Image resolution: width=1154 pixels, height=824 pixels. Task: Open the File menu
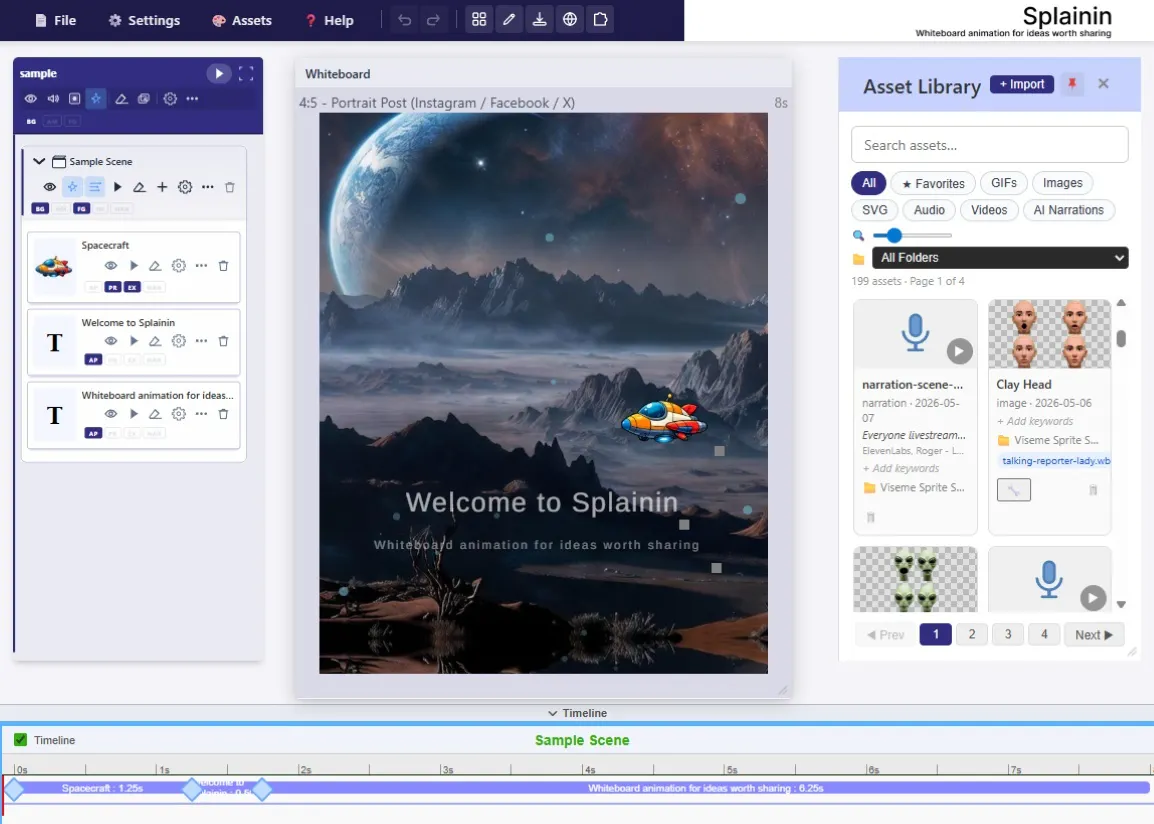point(56,21)
